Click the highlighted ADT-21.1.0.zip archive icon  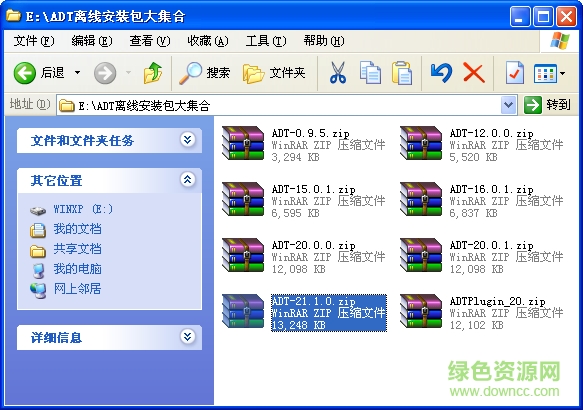(x=243, y=311)
